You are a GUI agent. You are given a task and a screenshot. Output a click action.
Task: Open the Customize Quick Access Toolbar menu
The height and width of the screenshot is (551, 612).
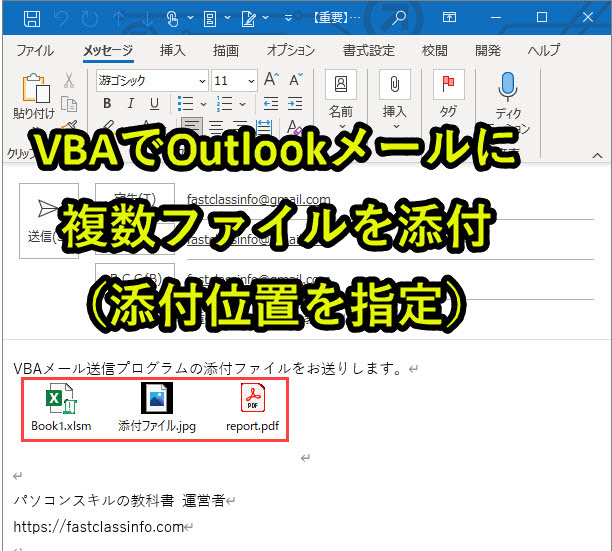[x=288, y=18]
